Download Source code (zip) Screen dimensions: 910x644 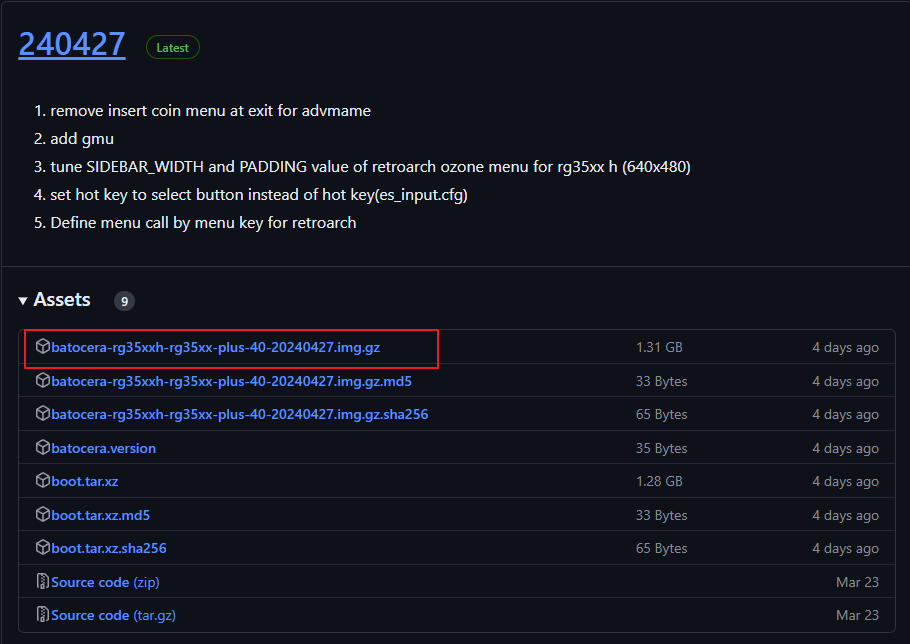(x=105, y=582)
